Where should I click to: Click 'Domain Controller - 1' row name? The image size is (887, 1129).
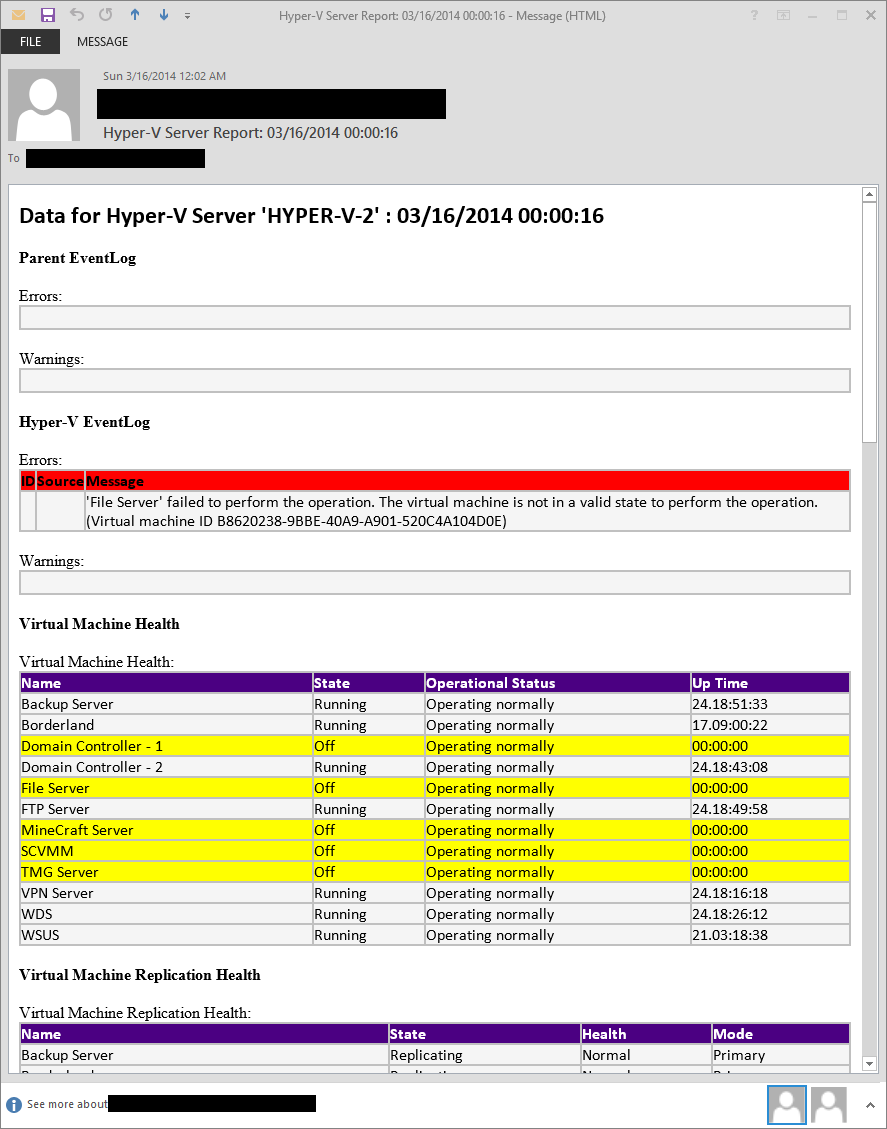point(92,746)
